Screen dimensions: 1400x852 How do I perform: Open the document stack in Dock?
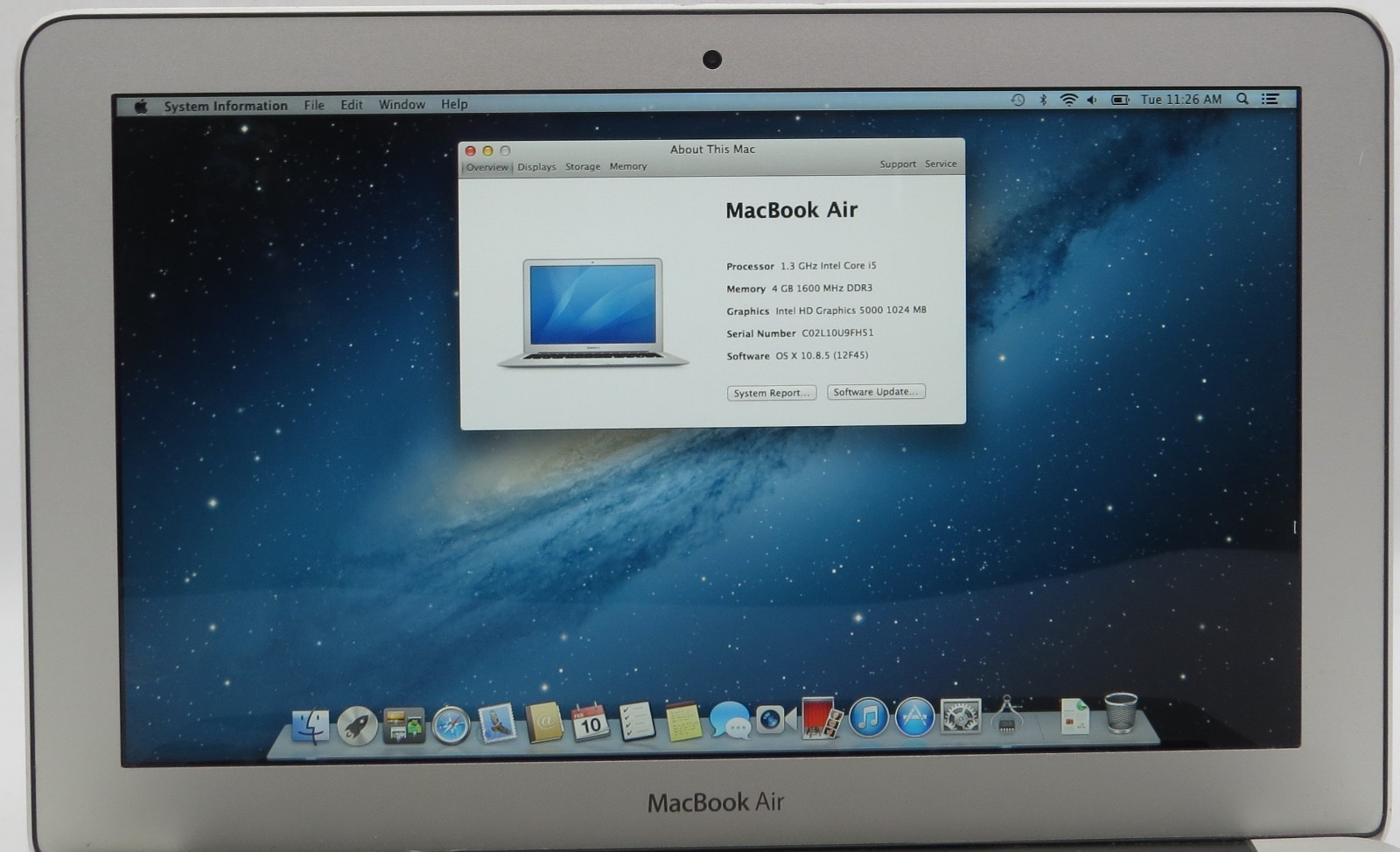point(1074,716)
